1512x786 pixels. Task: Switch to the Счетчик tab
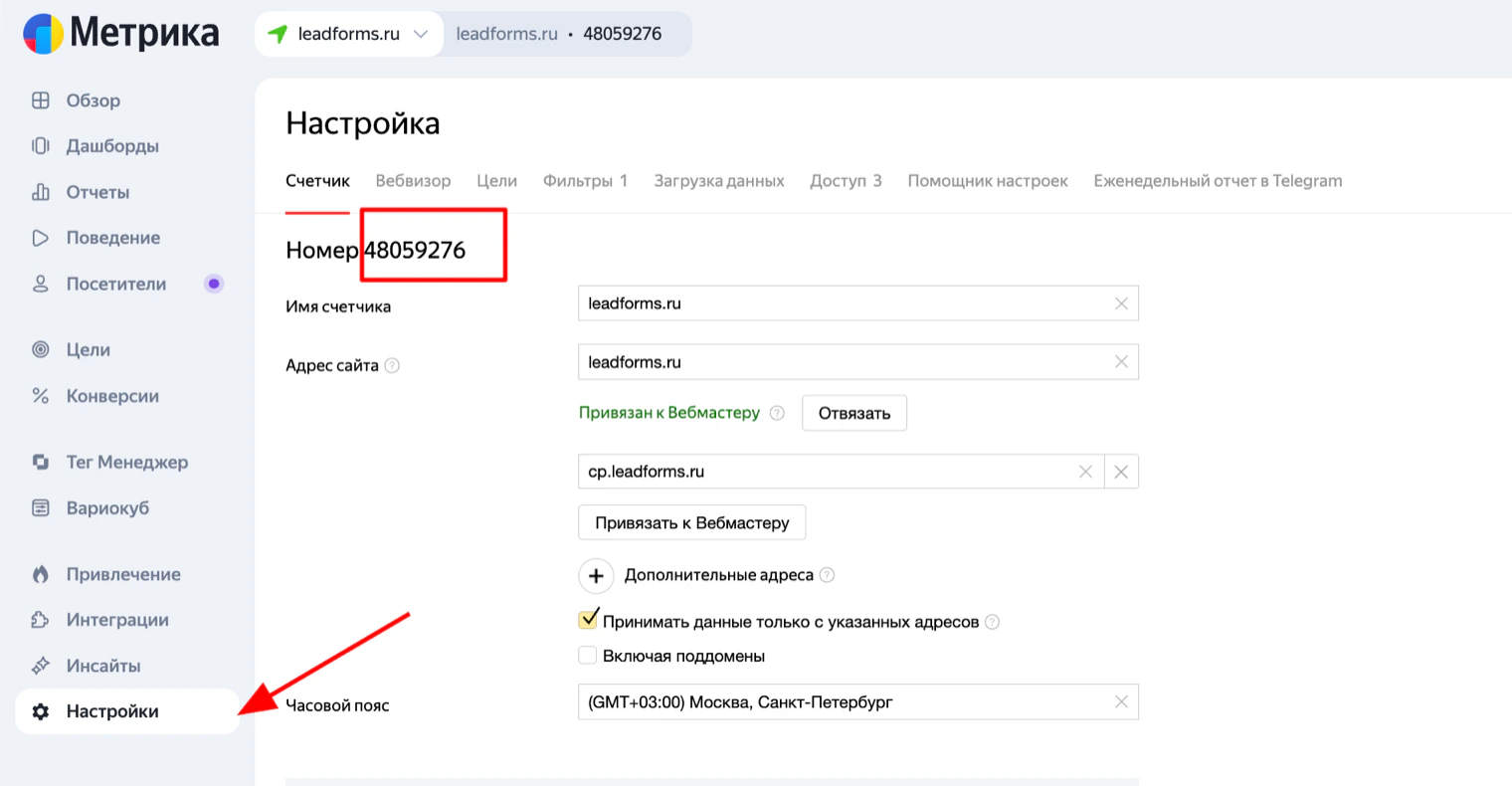[x=317, y=181]
